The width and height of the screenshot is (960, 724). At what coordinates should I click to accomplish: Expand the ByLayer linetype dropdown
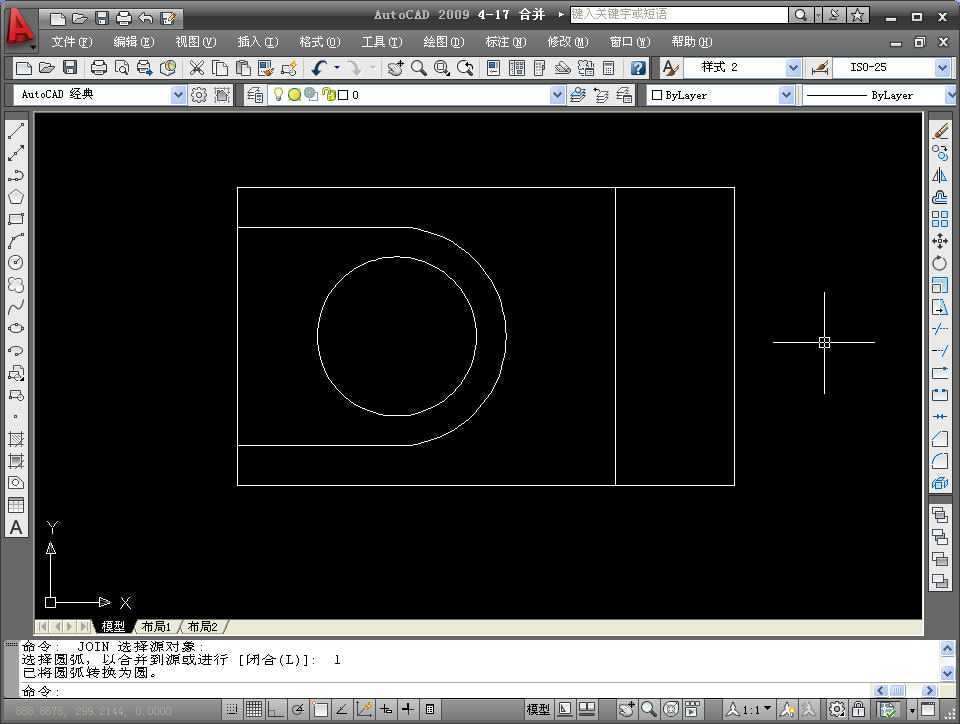point(951,95)
